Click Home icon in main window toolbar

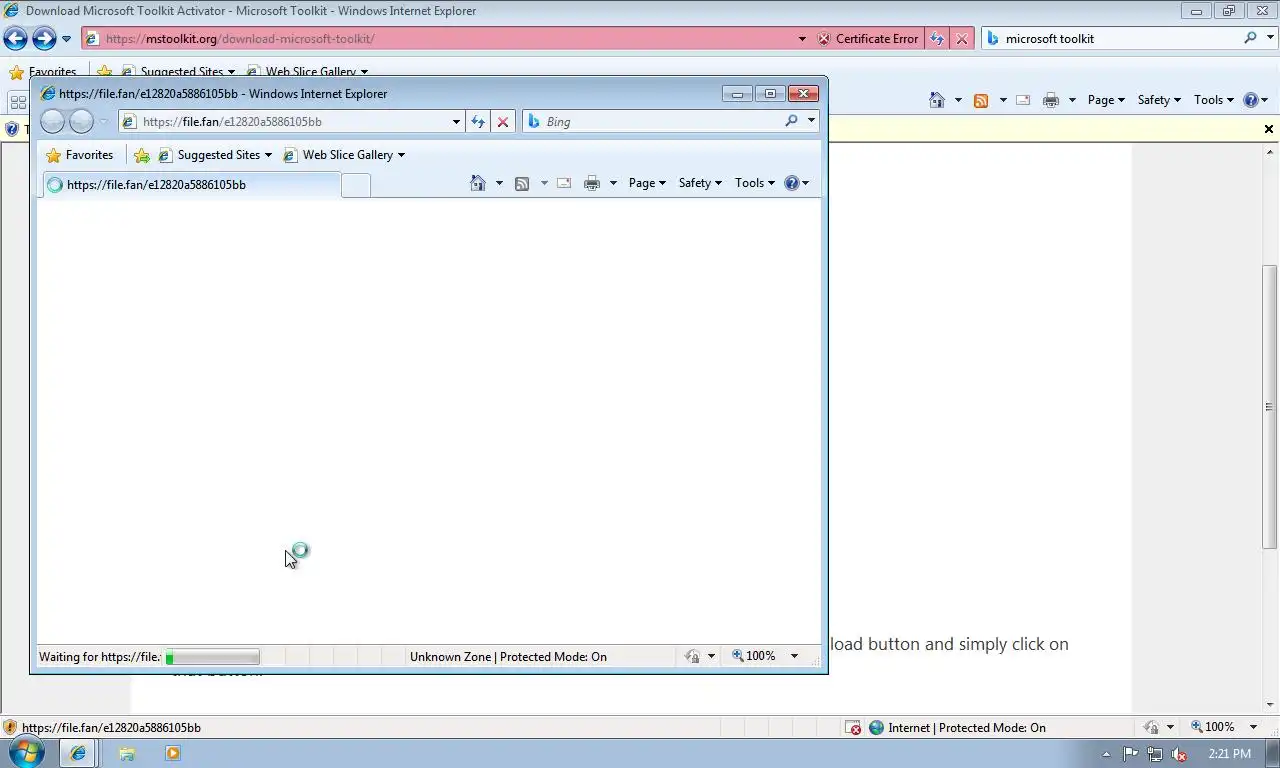point(937,100)
